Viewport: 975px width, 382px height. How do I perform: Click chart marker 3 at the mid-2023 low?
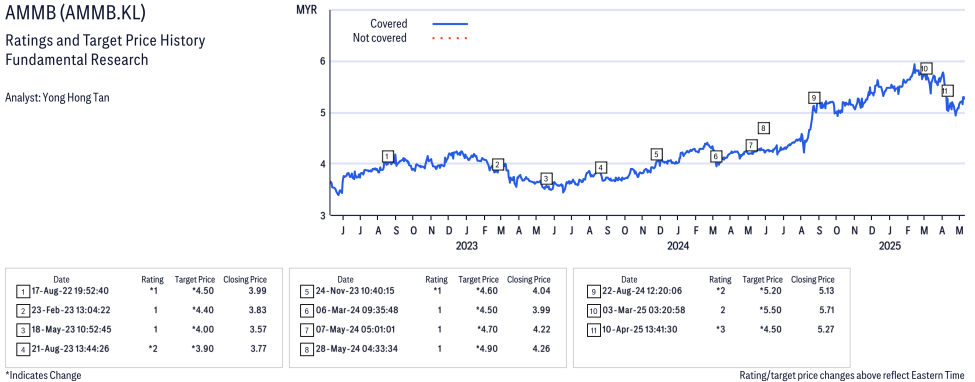[546, 179]
